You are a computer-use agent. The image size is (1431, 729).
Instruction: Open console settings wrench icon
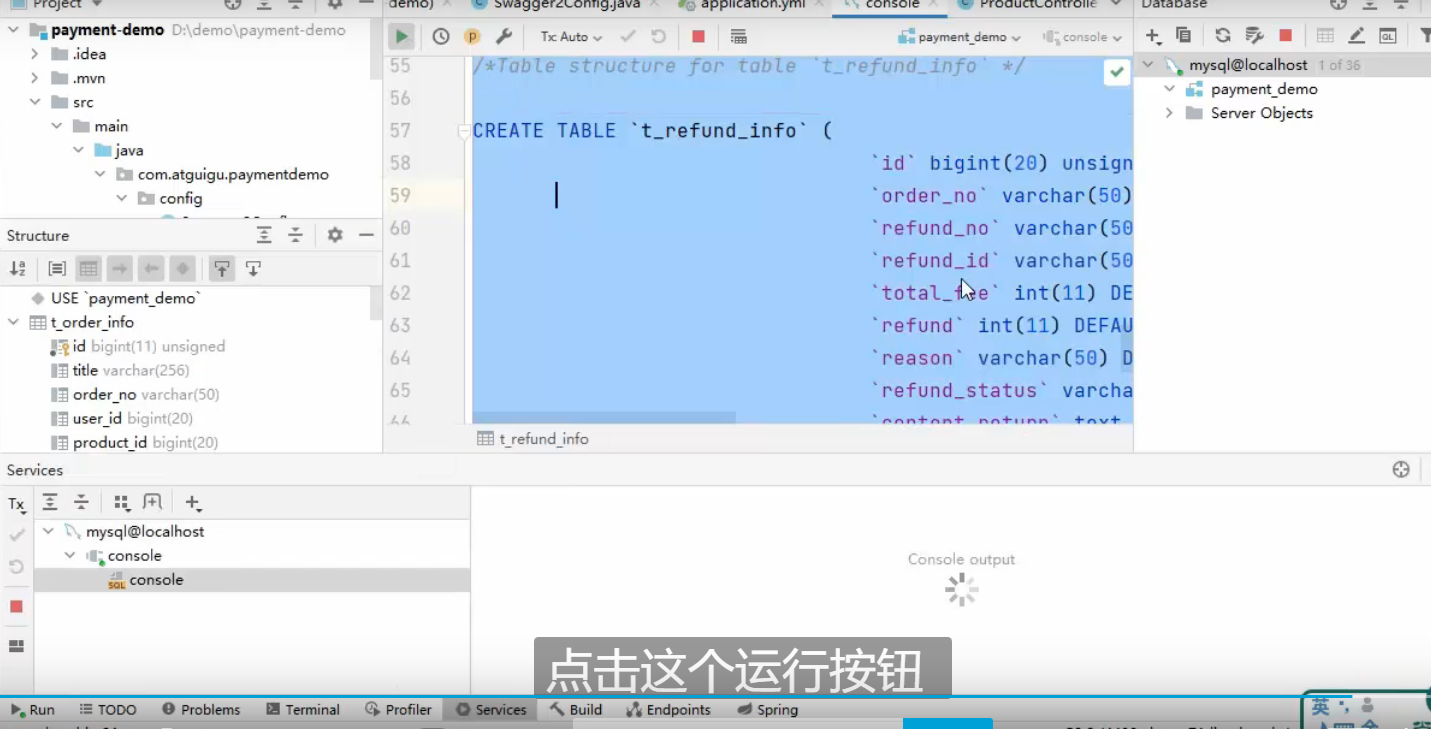(x=504, y=37)
